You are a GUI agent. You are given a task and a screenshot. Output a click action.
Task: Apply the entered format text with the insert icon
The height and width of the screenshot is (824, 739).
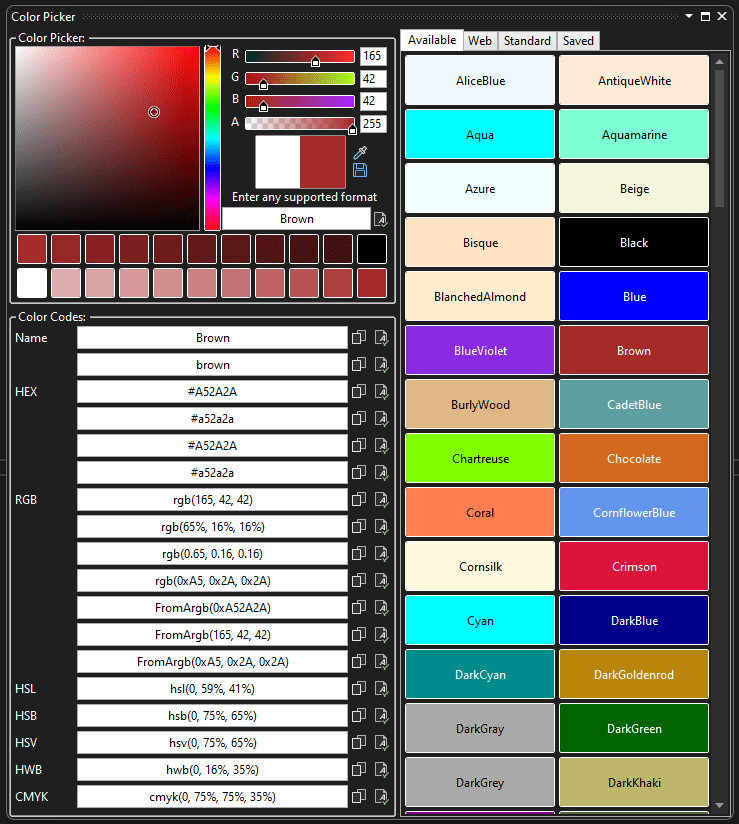[x=381, y=219]
